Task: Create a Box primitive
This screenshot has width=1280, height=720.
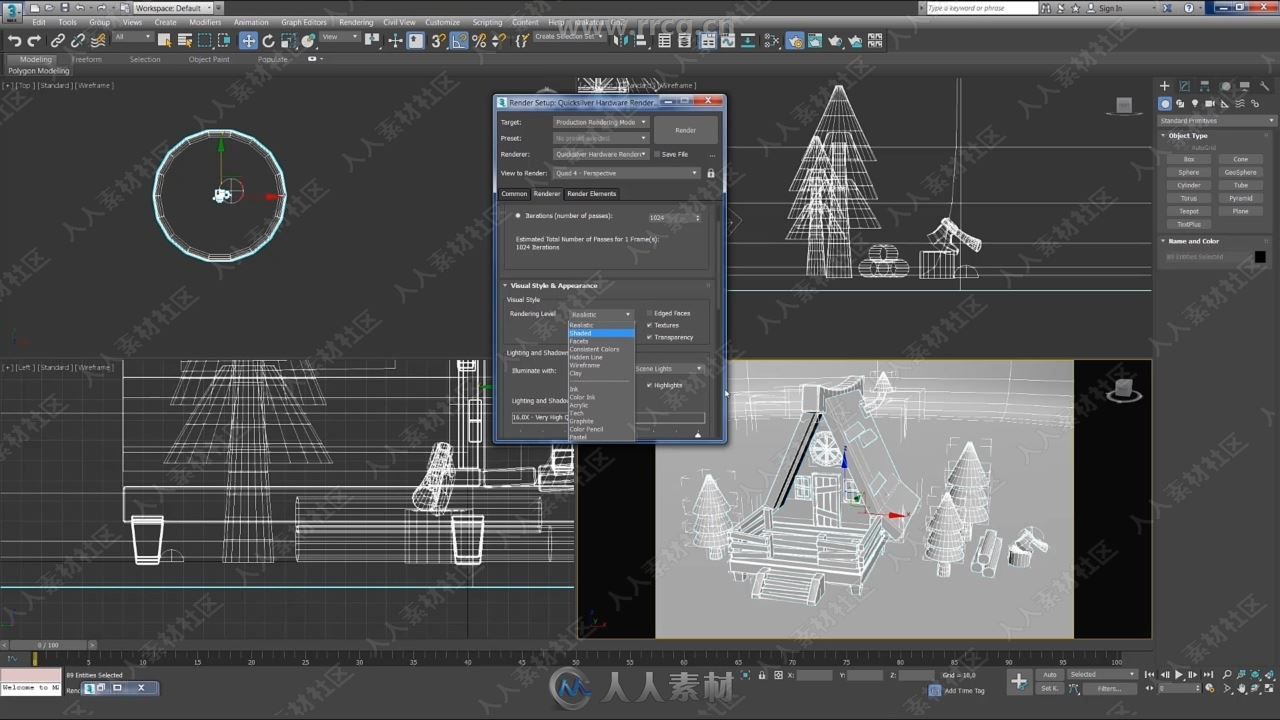Action: [x=1188, y=159]
